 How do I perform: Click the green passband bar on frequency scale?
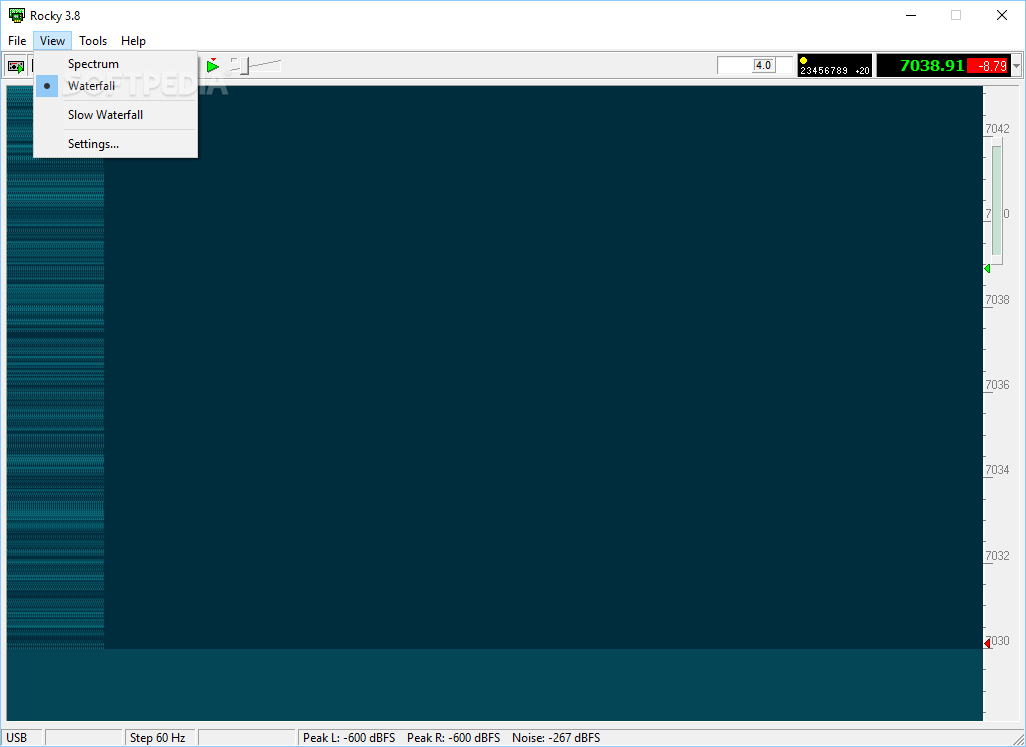[x=997, y=201]
